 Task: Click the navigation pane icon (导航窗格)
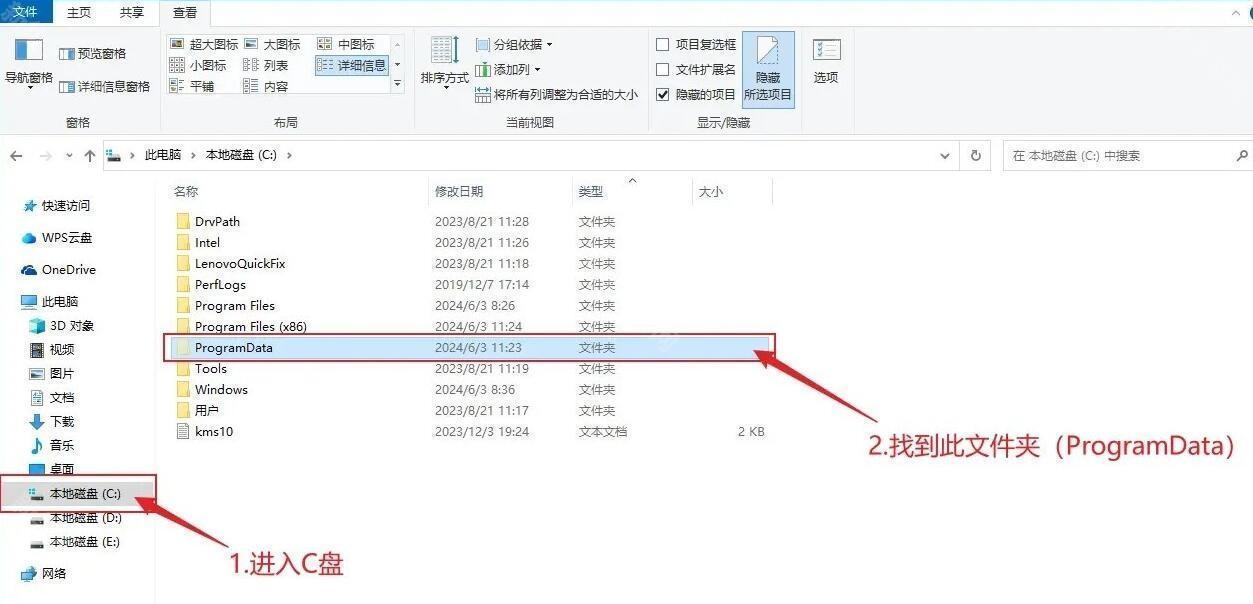pos(29,52)
